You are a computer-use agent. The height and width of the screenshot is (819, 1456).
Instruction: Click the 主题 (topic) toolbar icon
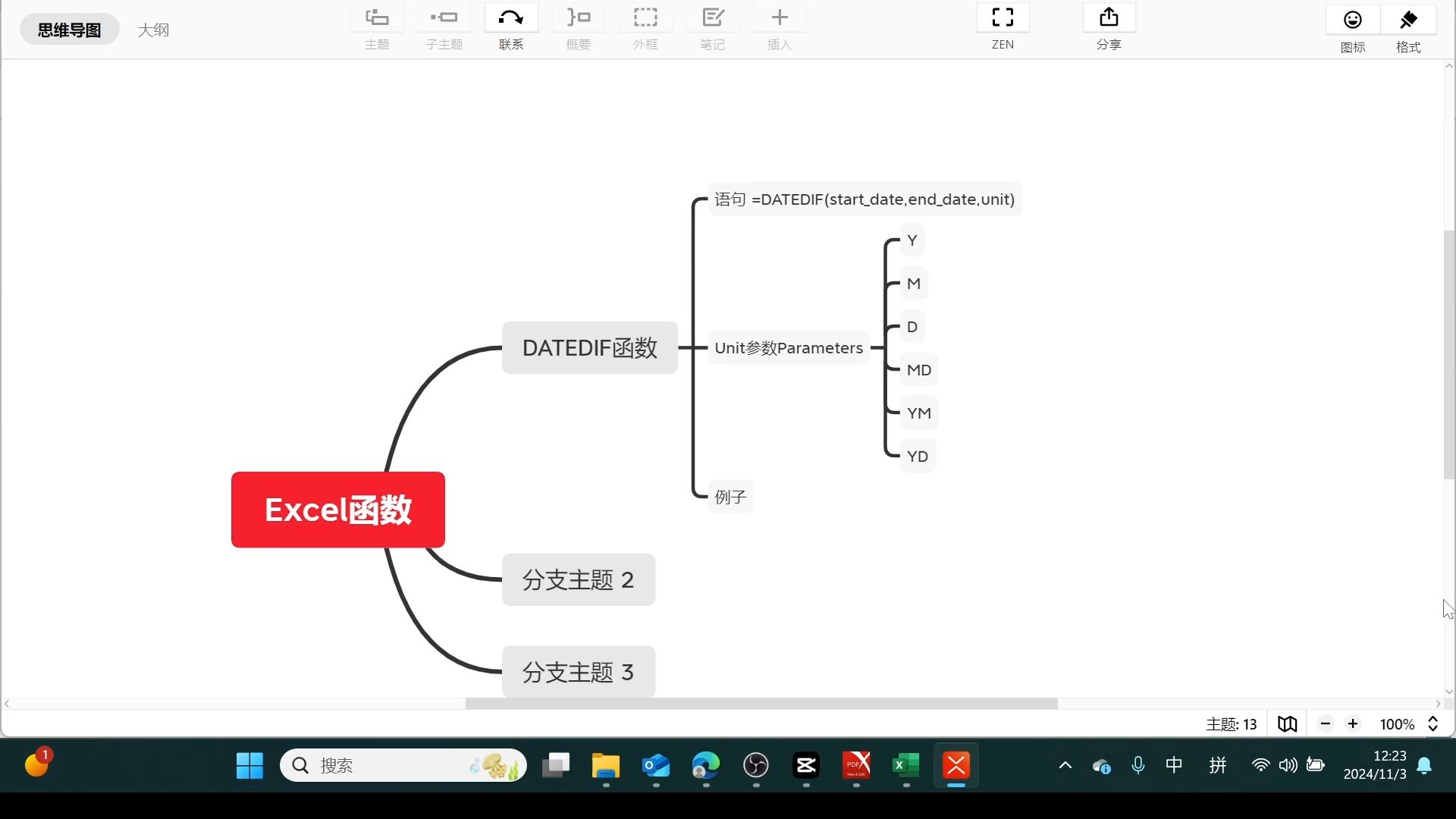(x=377, y=17)
